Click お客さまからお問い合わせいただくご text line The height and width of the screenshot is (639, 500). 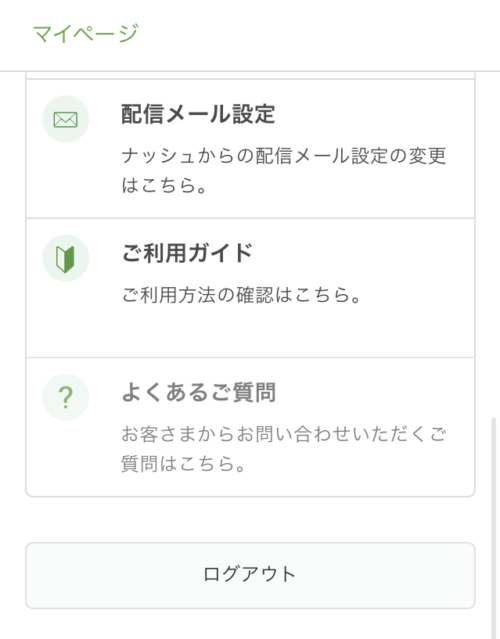point(284,434)
